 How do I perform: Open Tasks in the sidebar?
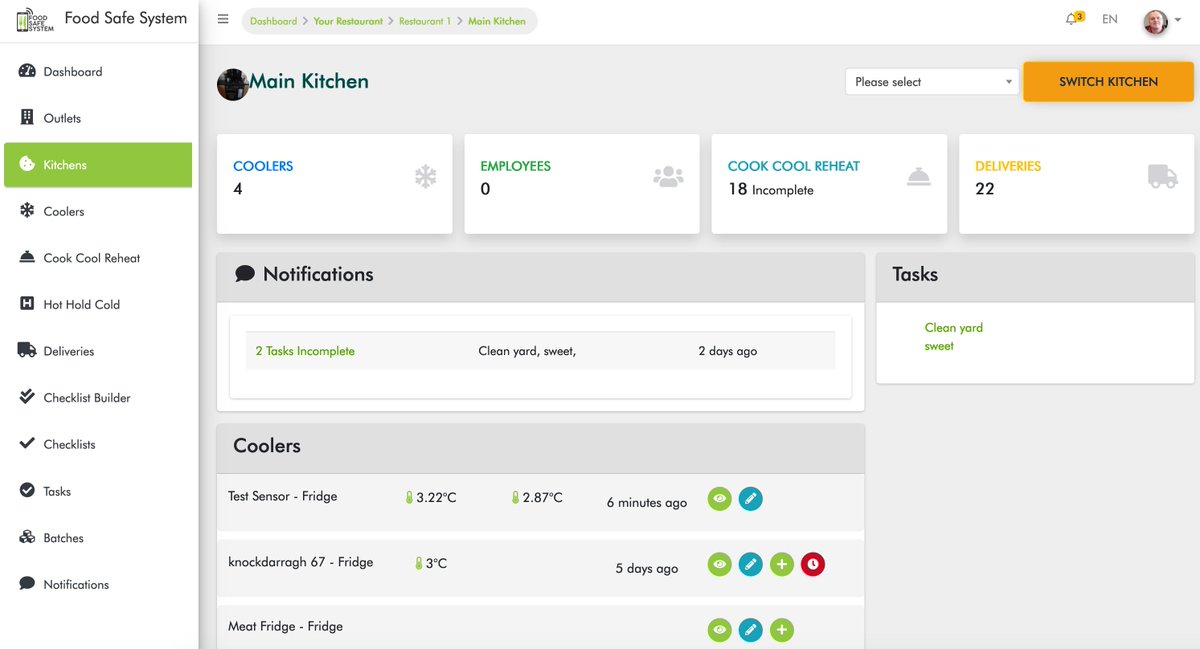click(x=98, y=491)
